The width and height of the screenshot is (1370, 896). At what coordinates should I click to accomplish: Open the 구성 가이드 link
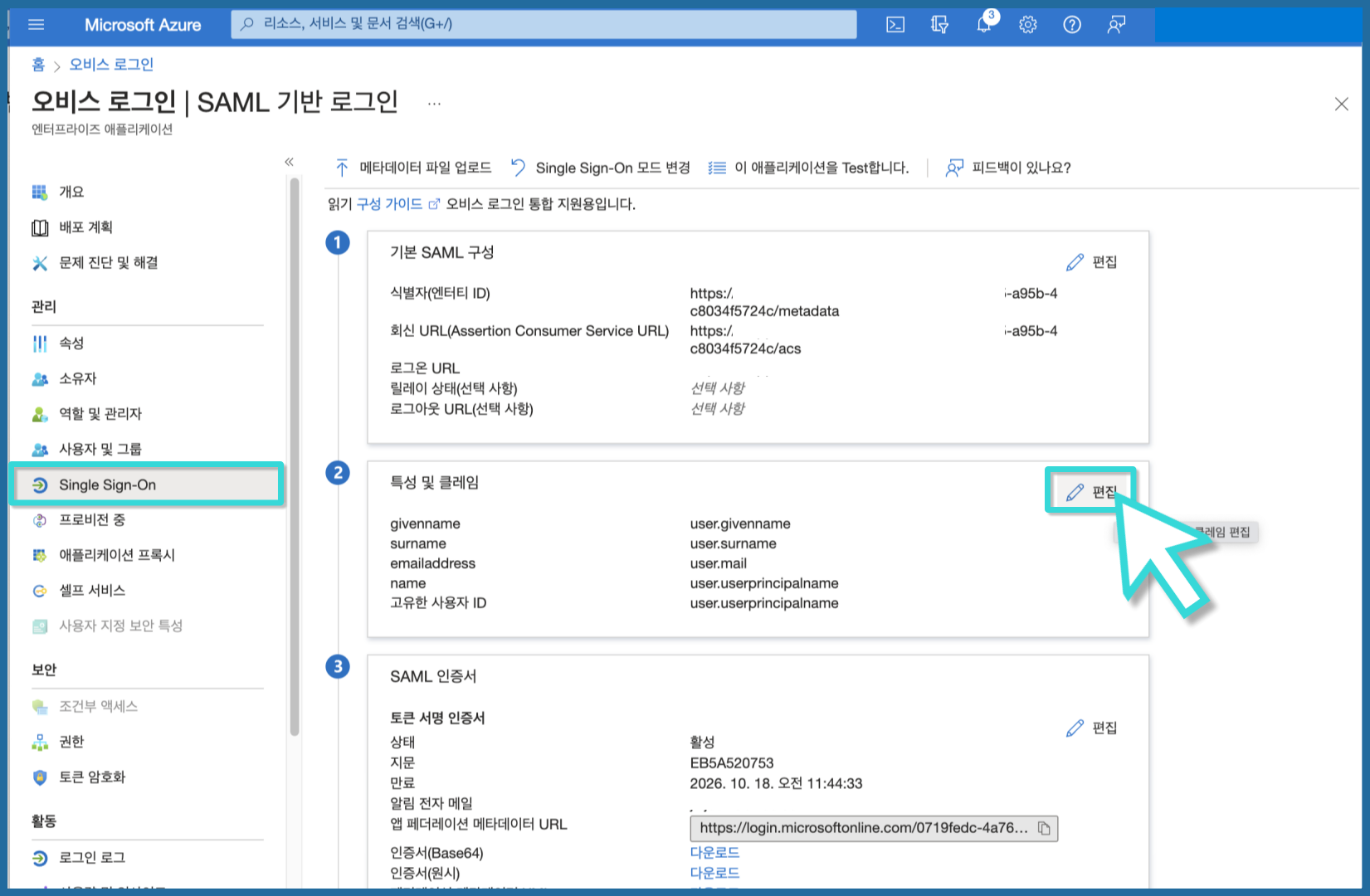pyautogui.click(x=397, y=204)
